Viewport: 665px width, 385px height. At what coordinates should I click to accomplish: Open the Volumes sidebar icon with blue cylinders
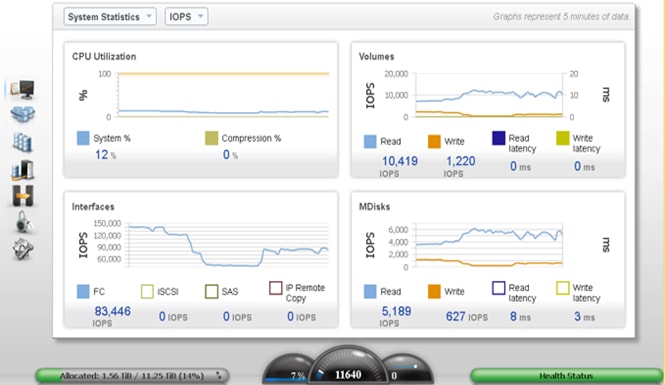22,142
